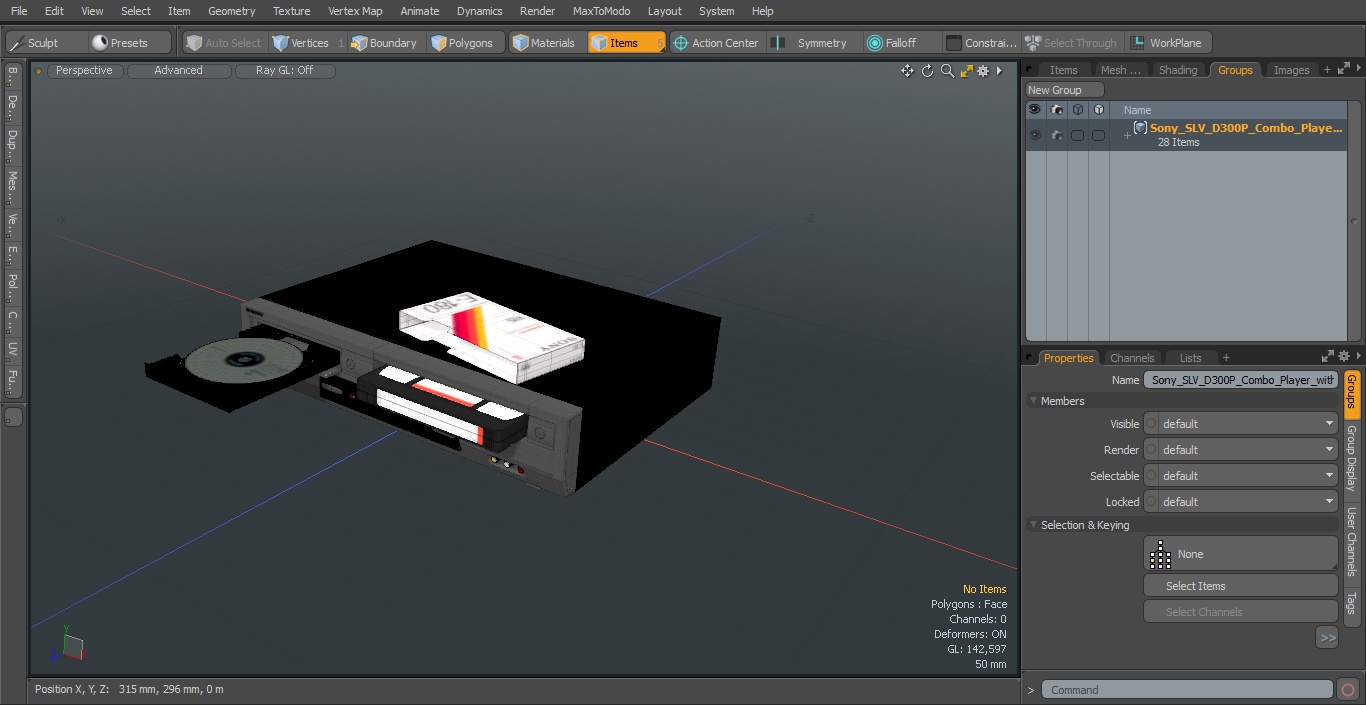Image resolution: width=1366 pixels, height=705 pixels.
Task: Toggle visibility eye for Sony_SLV_D300P group
Action: coord(1034,135)
